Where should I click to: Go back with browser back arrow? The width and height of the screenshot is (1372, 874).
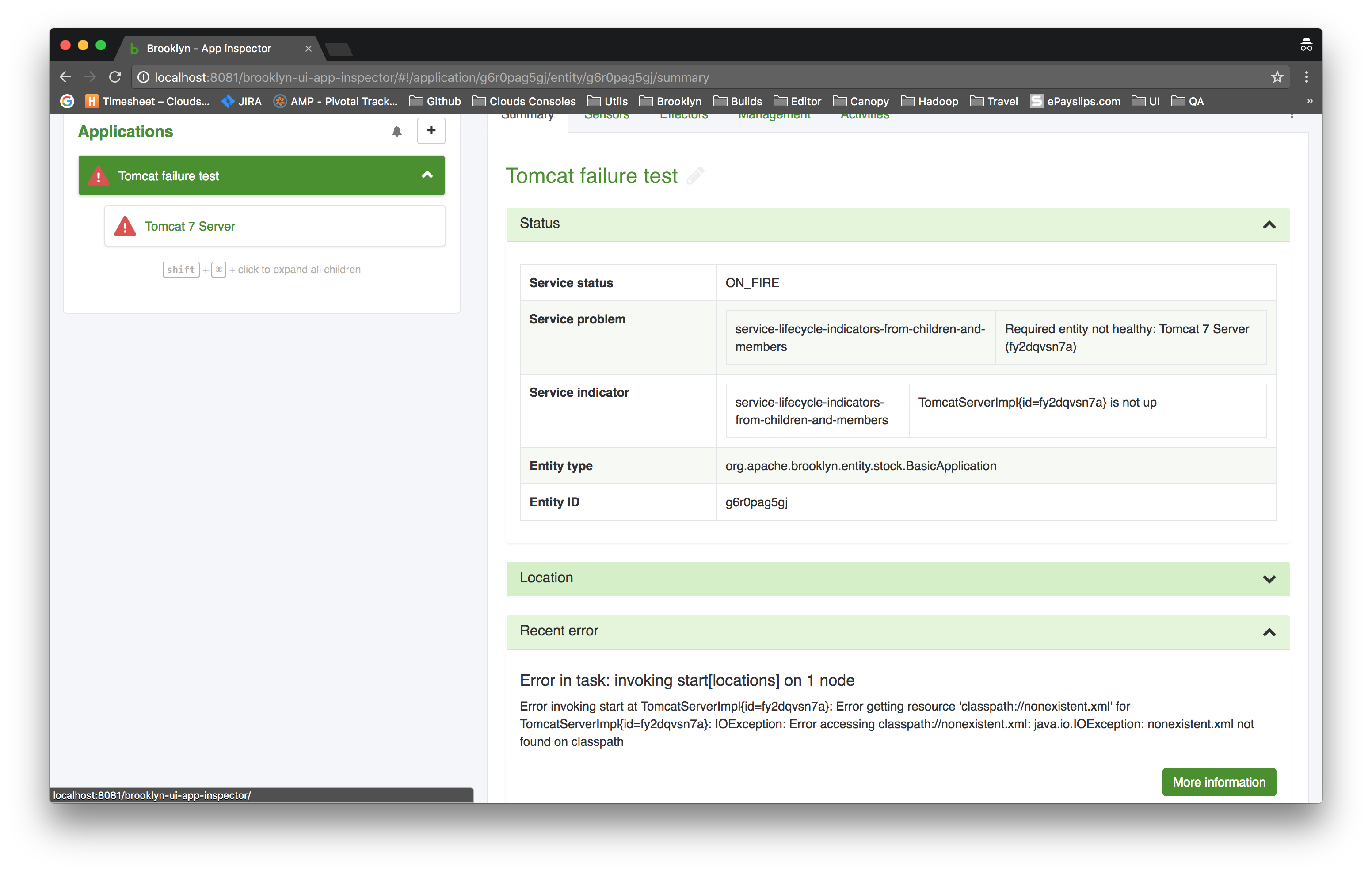point(65,77)
